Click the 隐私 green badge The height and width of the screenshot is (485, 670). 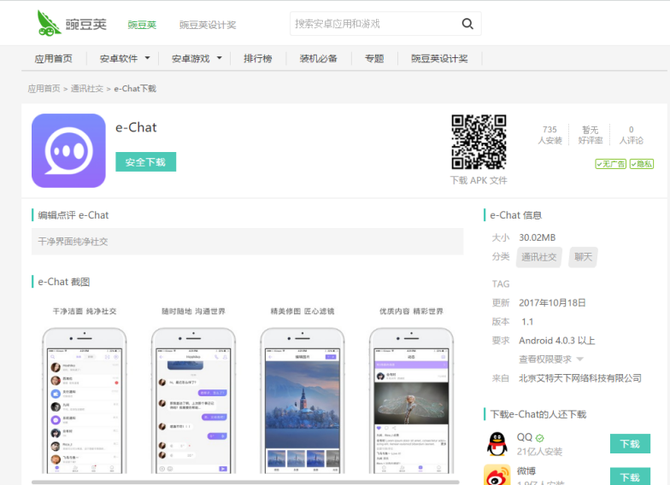(x=641, y=164)
